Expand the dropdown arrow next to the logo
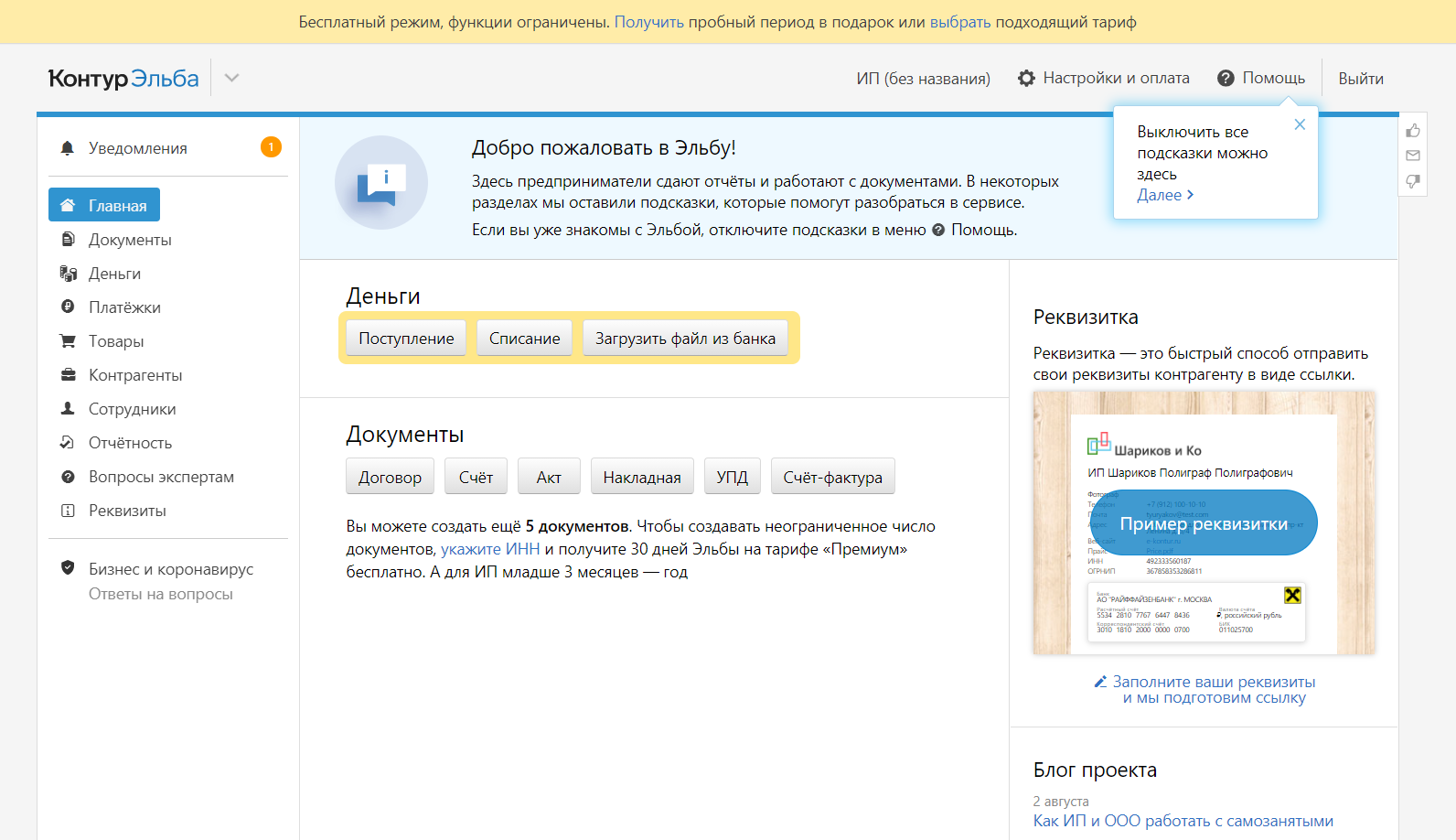Screen dimensions: 1456x840 (x=232, y=78)
